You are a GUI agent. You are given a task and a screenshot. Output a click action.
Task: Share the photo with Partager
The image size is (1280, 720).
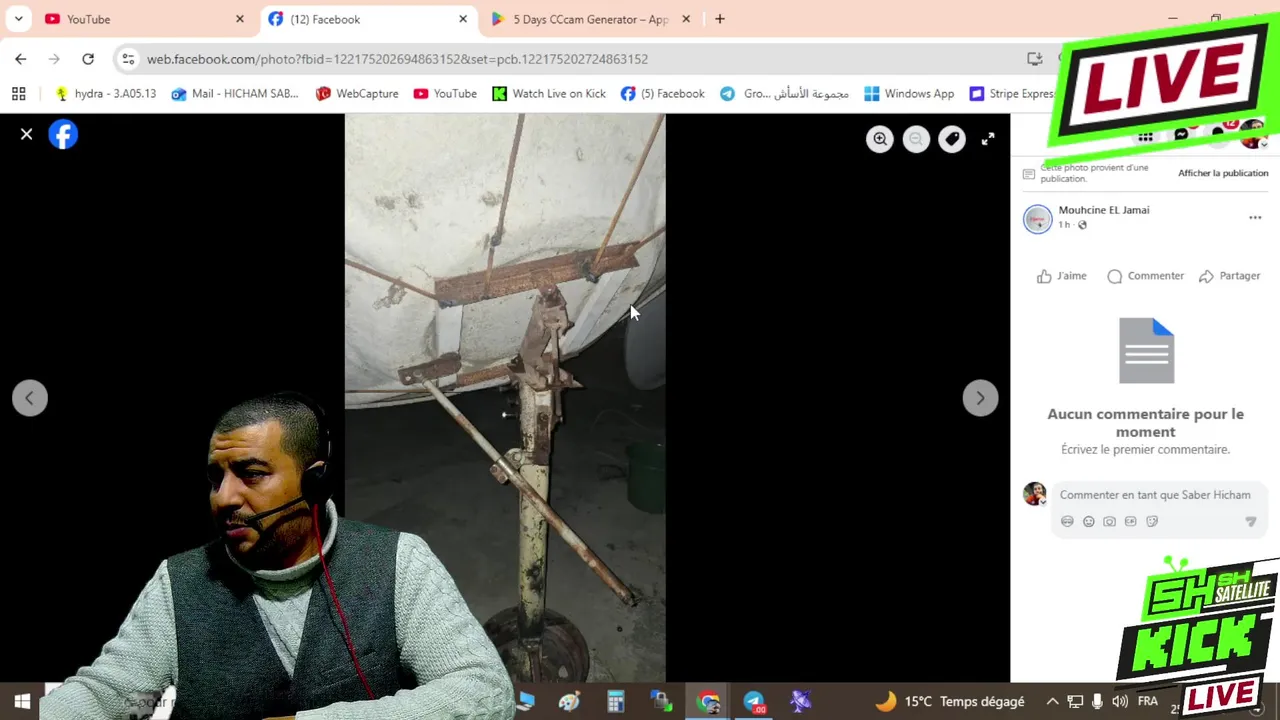(1230, 276)
